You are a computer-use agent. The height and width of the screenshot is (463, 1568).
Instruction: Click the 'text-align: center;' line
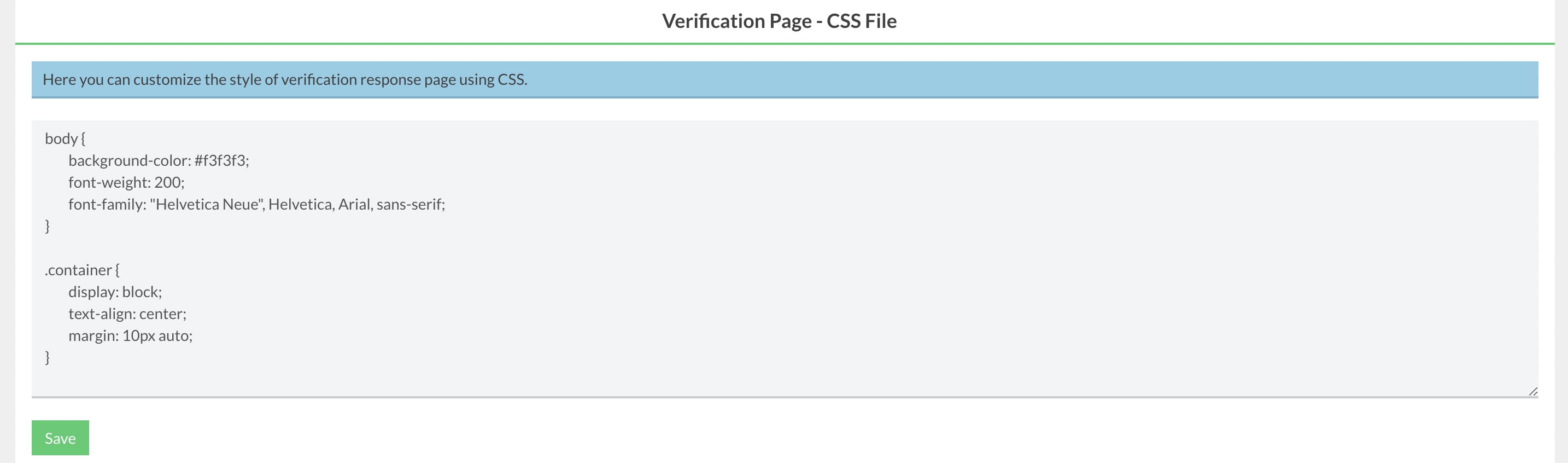(127, 314)
